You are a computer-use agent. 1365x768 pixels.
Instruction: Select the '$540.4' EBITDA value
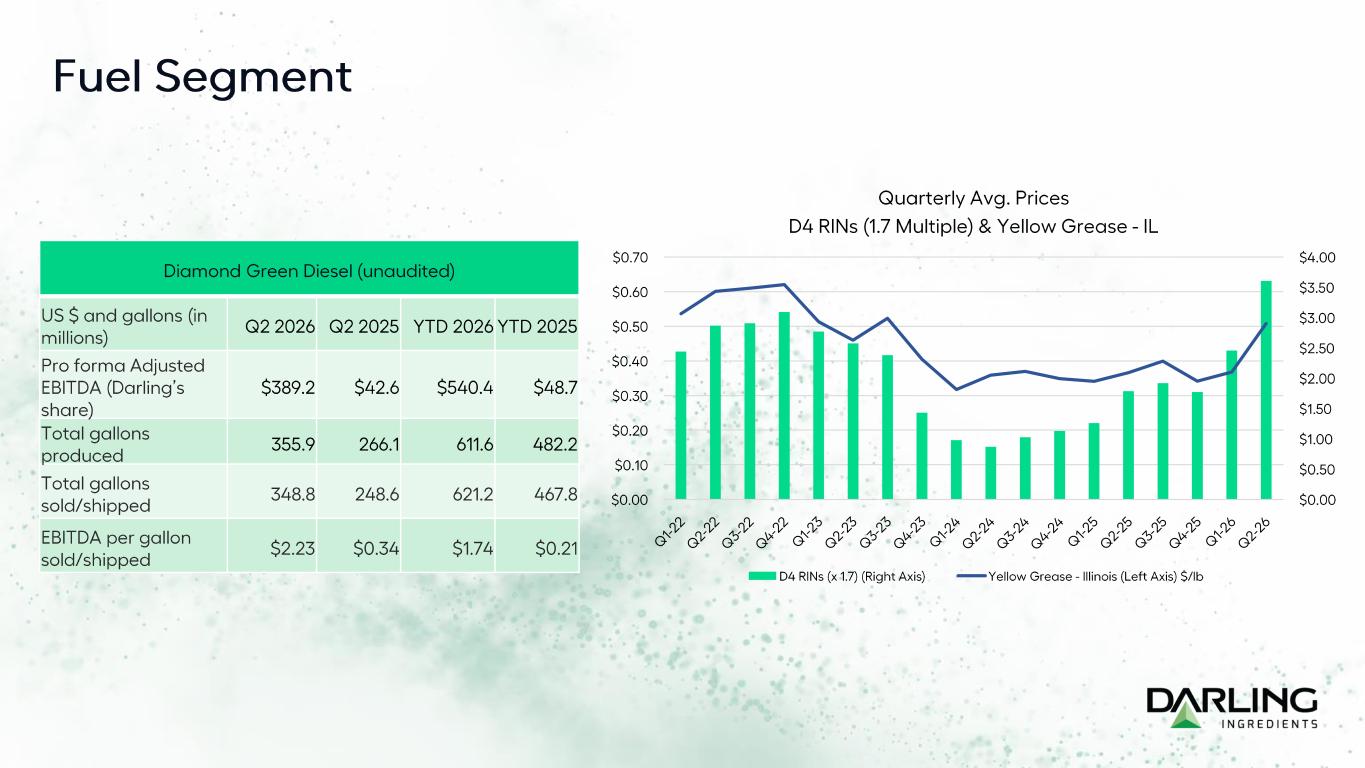465,387
